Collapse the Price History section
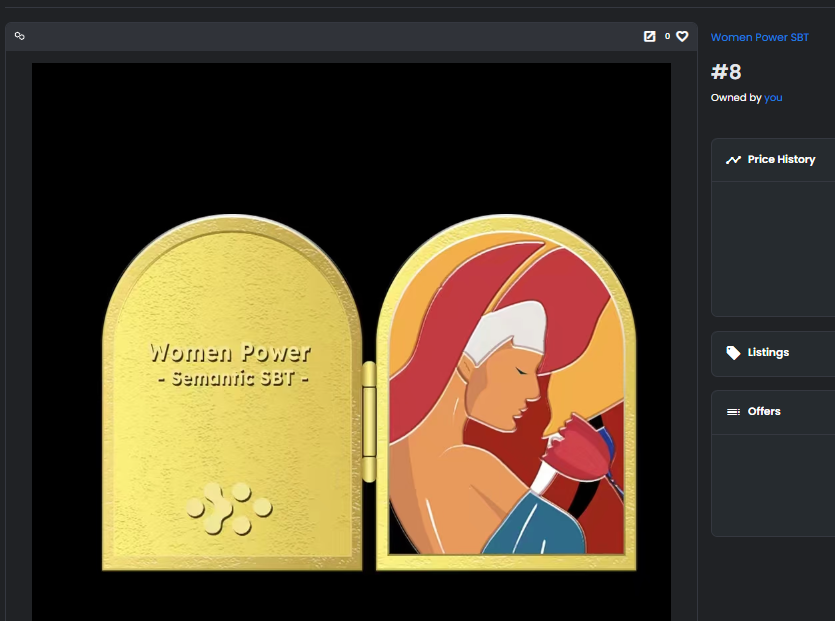This screenshot has height=621, width=835. coord(773,160)
